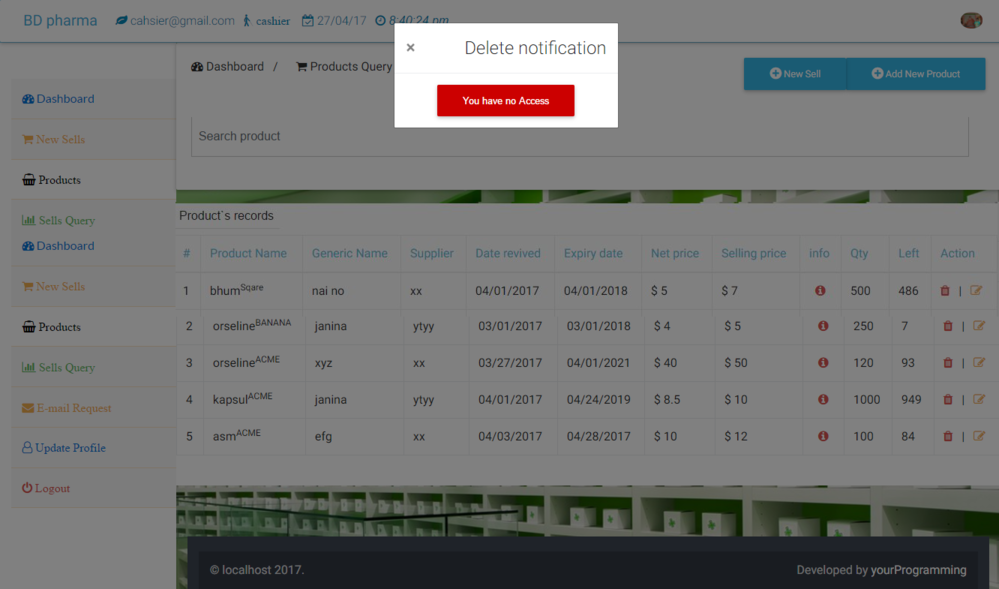The width and height of the screenshot is (999, 589).
Task: Click the info icon for asm product
Action: 823,437
